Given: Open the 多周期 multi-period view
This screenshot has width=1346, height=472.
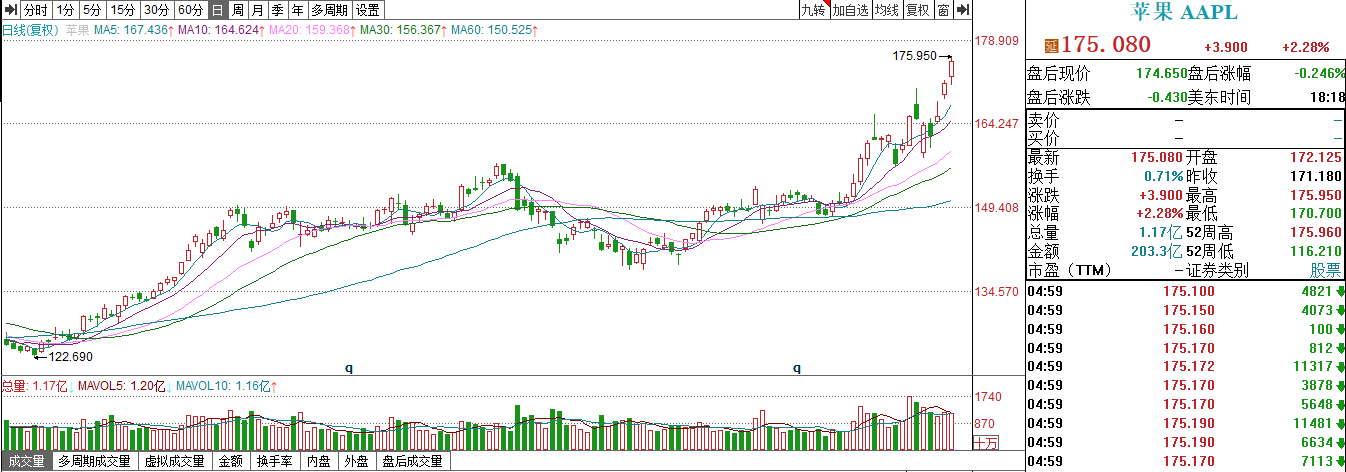Looking at the screenshot, I should tap(330, 10).
